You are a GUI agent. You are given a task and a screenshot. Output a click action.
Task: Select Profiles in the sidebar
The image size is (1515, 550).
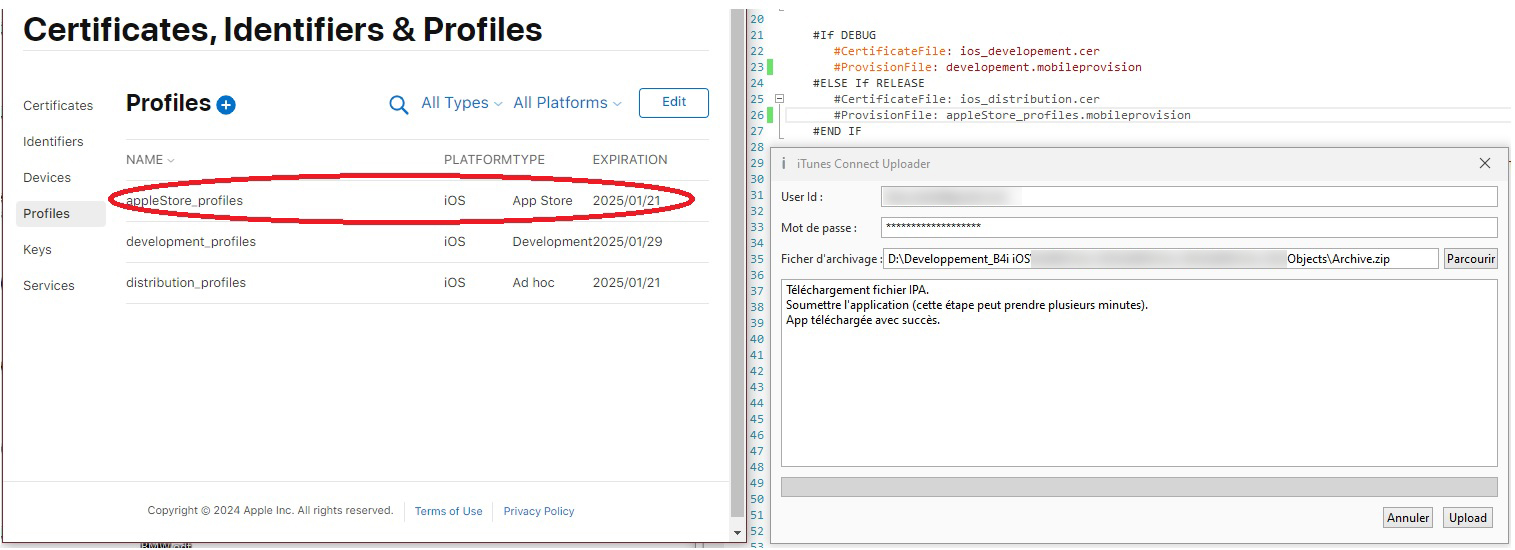(x=61, y=214)
